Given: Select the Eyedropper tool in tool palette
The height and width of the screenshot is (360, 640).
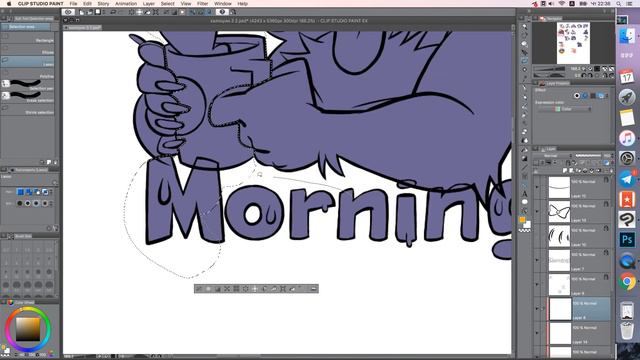Looking at the screenshot, I should click(x=524, y=78).
